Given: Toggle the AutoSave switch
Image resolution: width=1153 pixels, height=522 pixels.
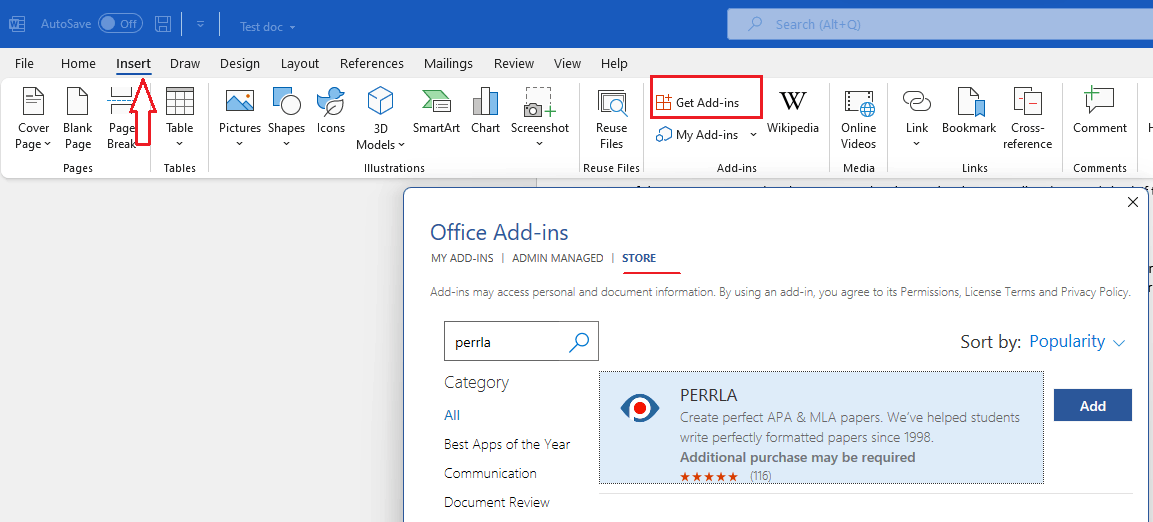Looking at the screenshot, I should (120, 24).
